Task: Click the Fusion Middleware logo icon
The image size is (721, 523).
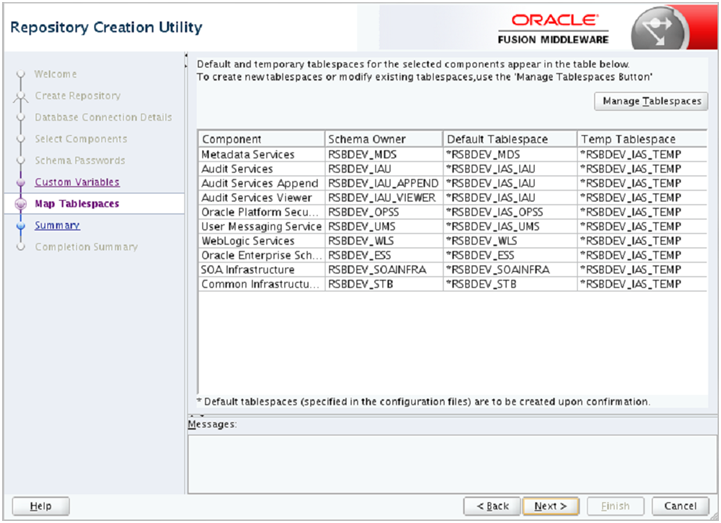Action: click(x=660, y=29)
